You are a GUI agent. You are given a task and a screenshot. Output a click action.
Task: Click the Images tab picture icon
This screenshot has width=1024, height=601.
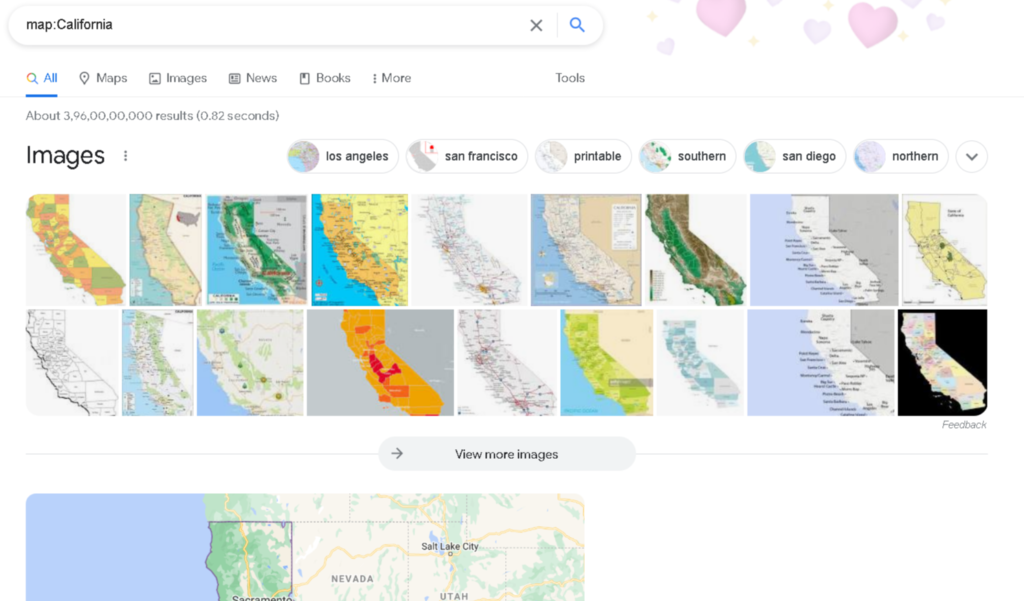(x=156, y=78)
